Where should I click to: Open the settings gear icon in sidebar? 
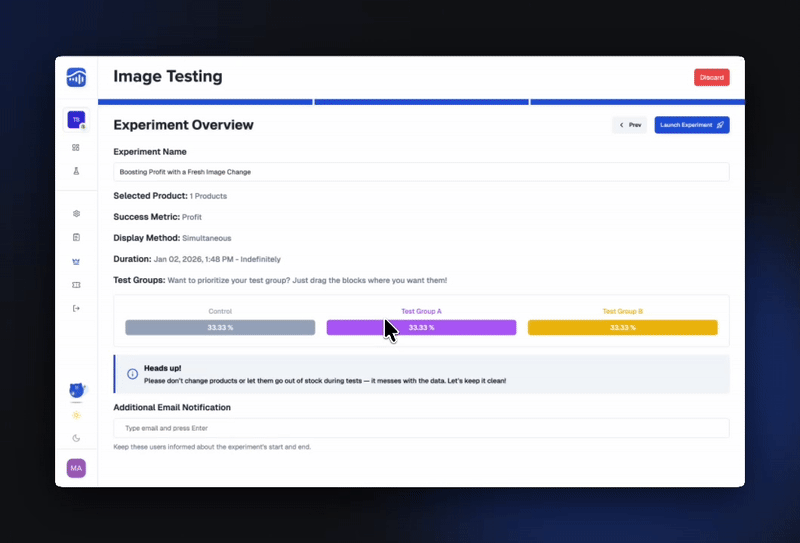(x=76, y=214)
